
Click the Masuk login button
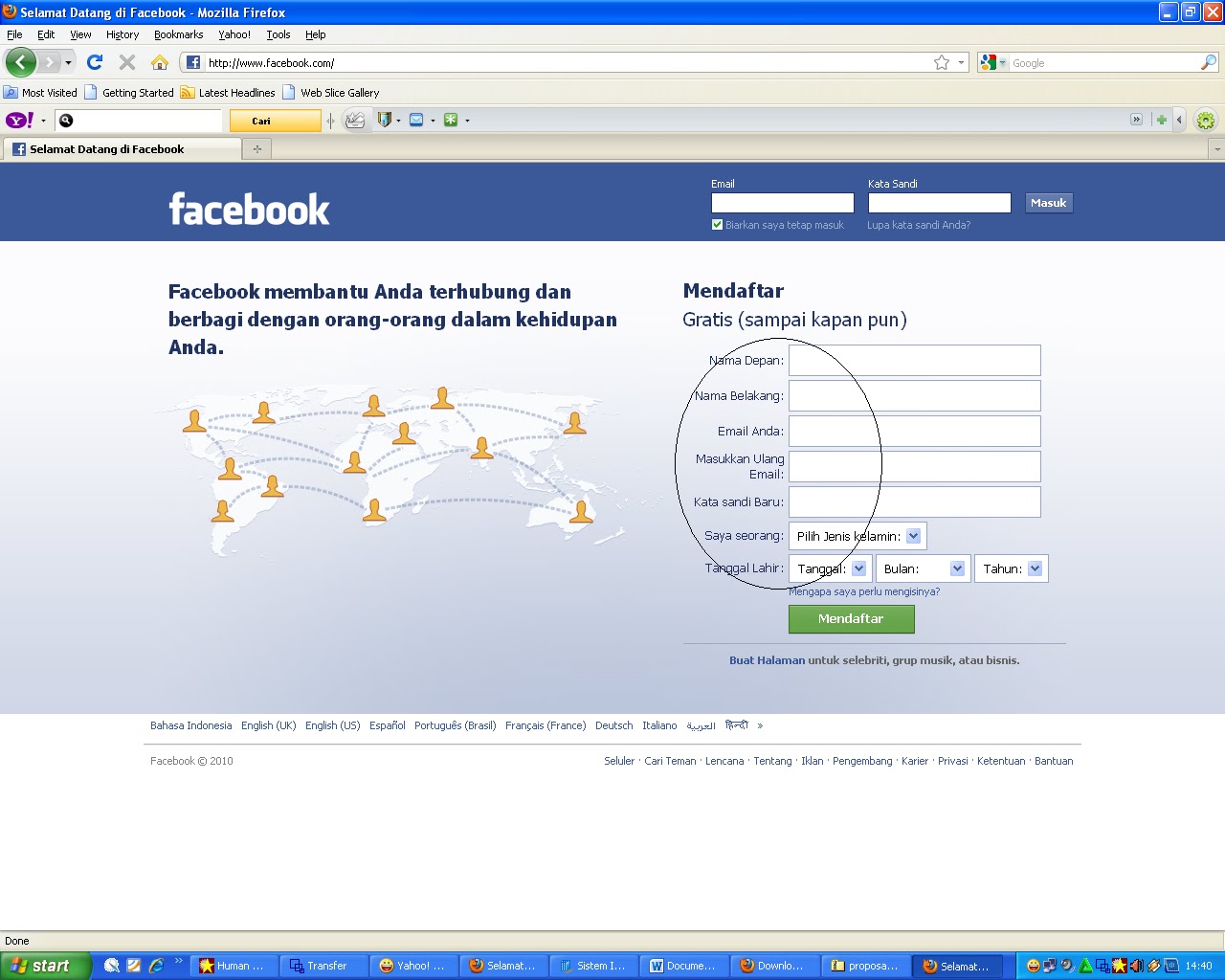pos(1048,203)
